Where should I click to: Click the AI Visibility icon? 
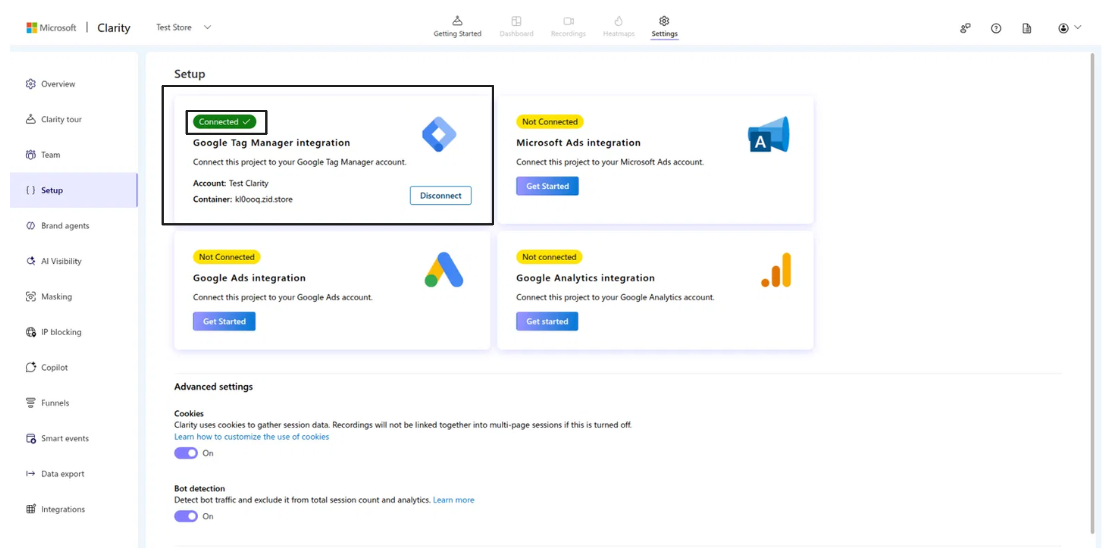click(x=30, y=261)
